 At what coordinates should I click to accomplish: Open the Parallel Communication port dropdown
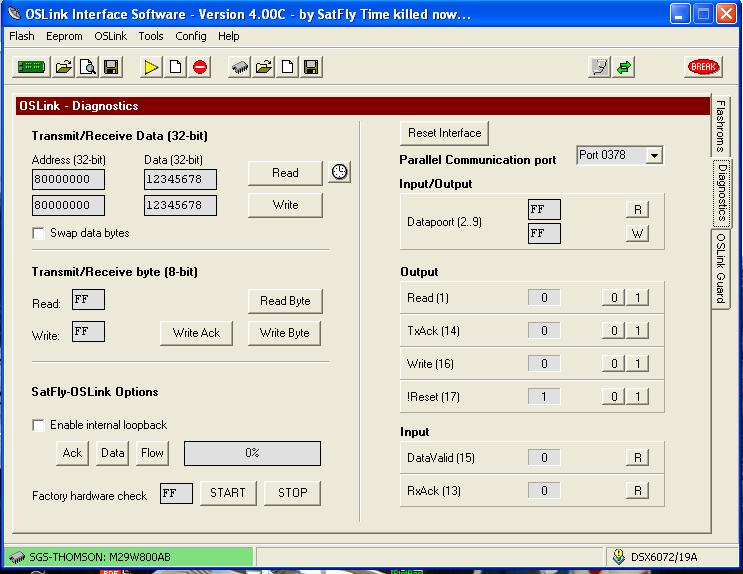pos(653,156)
